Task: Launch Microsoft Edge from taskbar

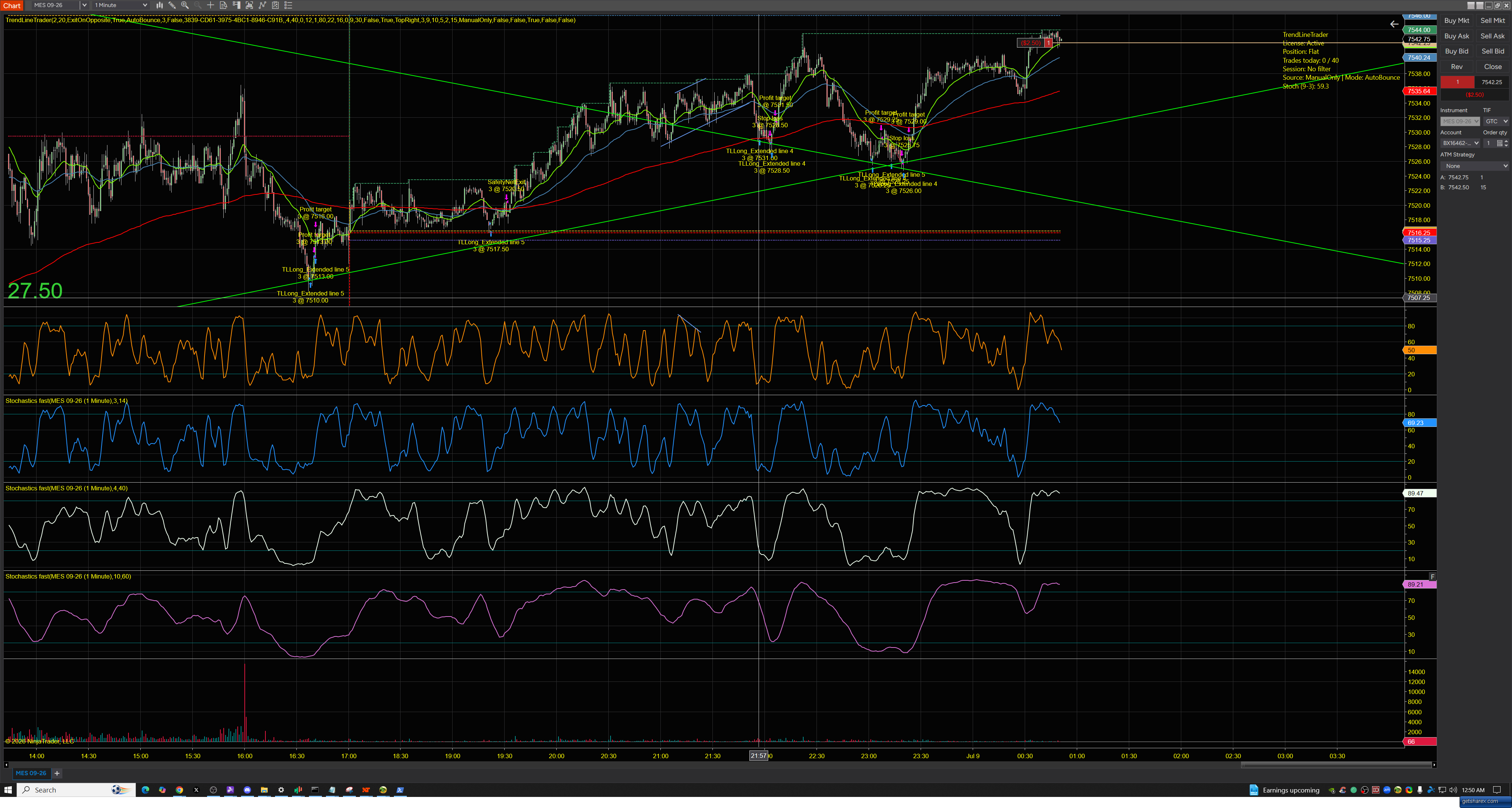Action: tap(145, 790)
